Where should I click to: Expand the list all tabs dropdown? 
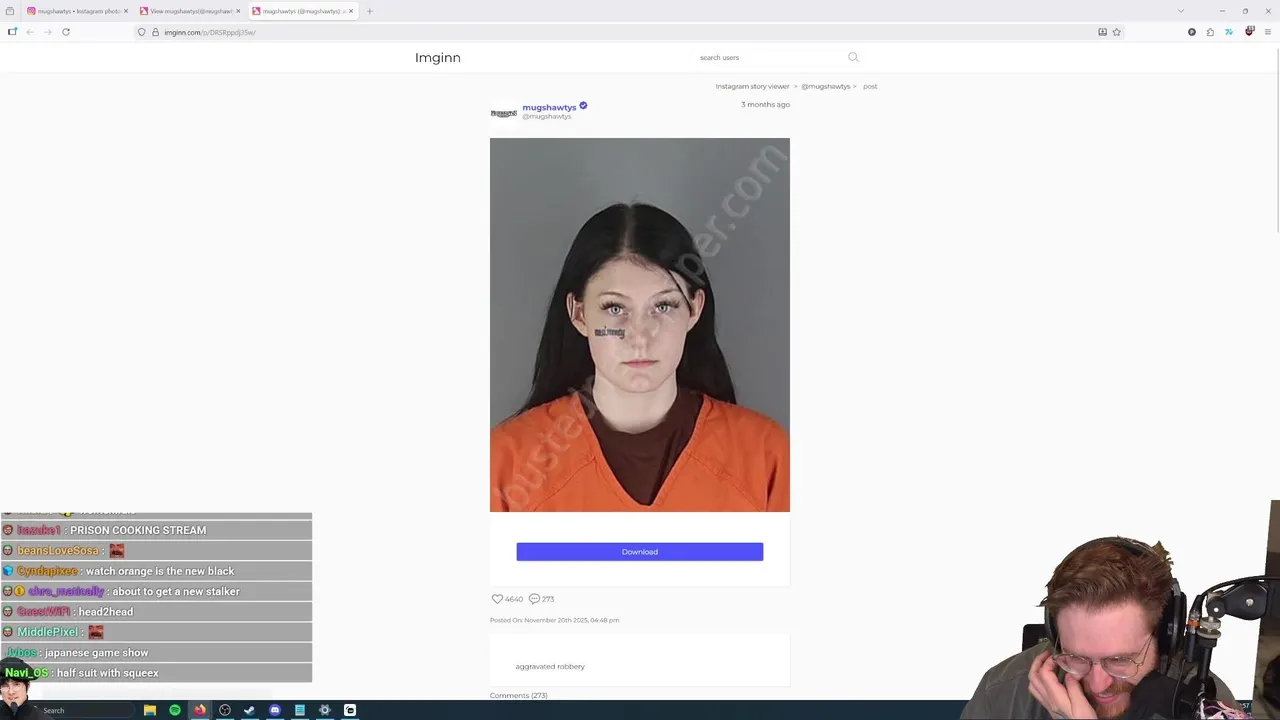coord(1181,11)
